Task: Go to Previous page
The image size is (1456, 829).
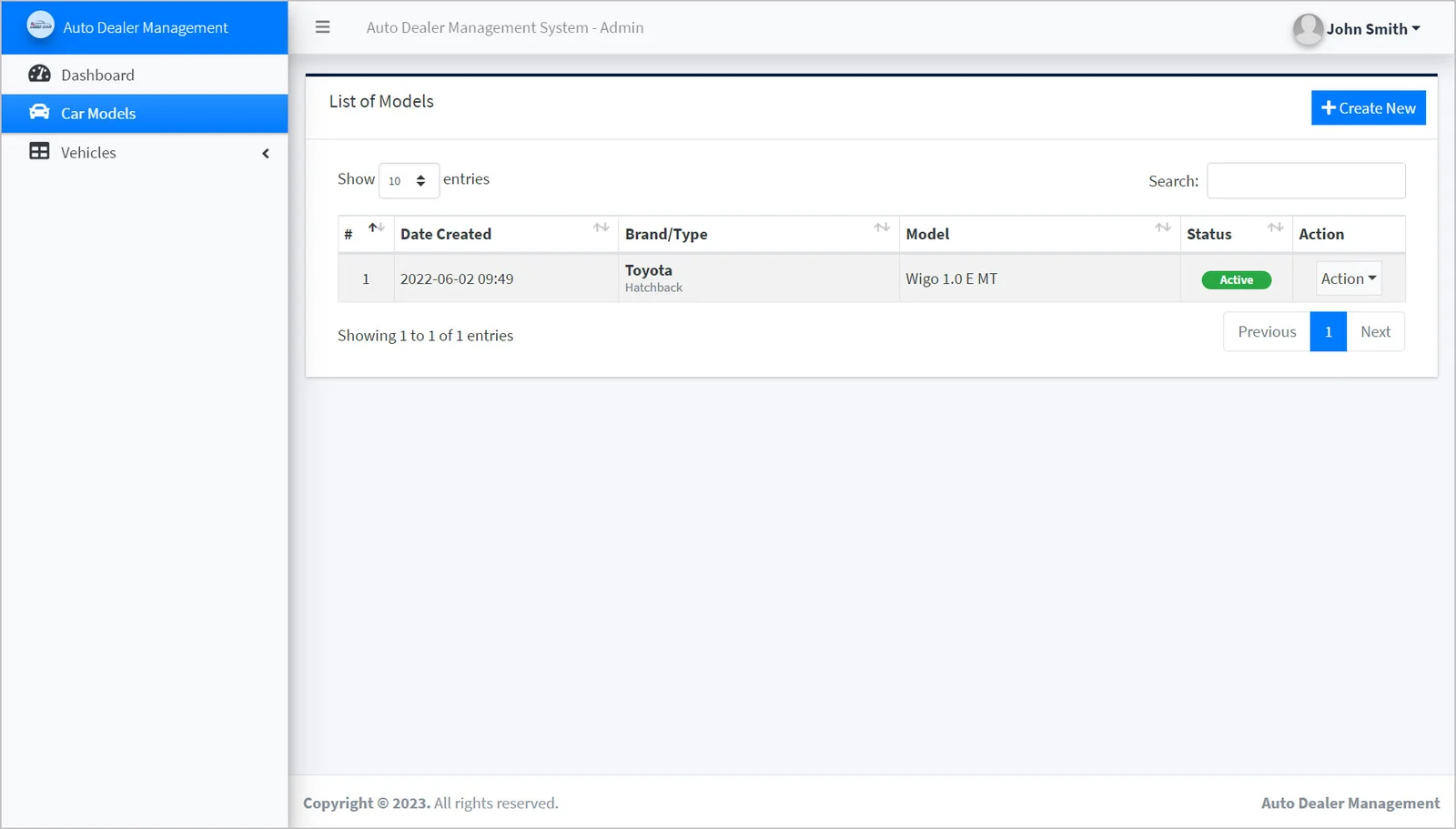Action: click(1267, 331)
